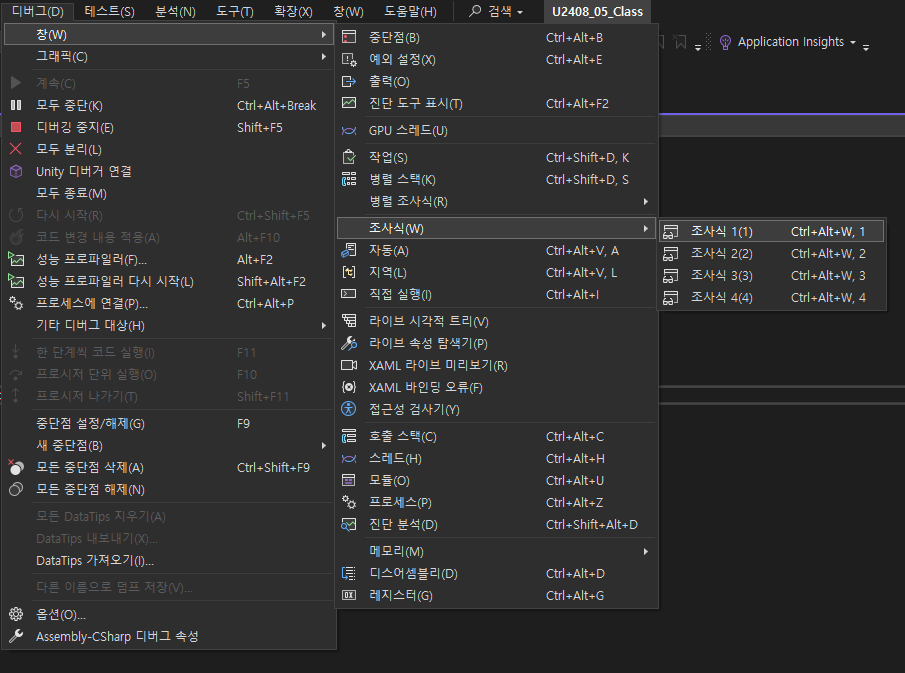905x673 pixels.
Task: Click the 옵션(O) gear icon
Action: 16,615
